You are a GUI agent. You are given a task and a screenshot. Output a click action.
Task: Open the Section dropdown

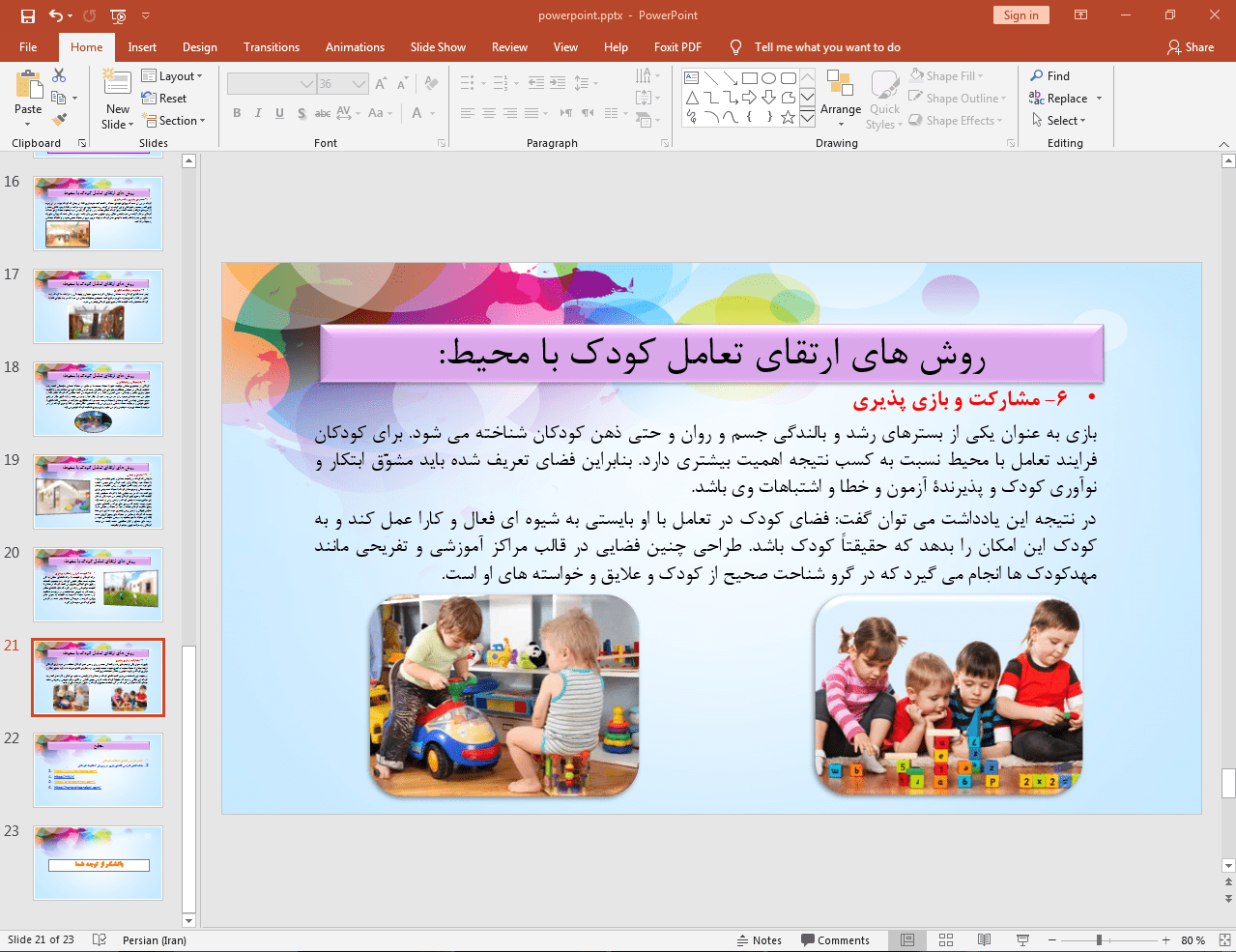click(x=174, y=121)
